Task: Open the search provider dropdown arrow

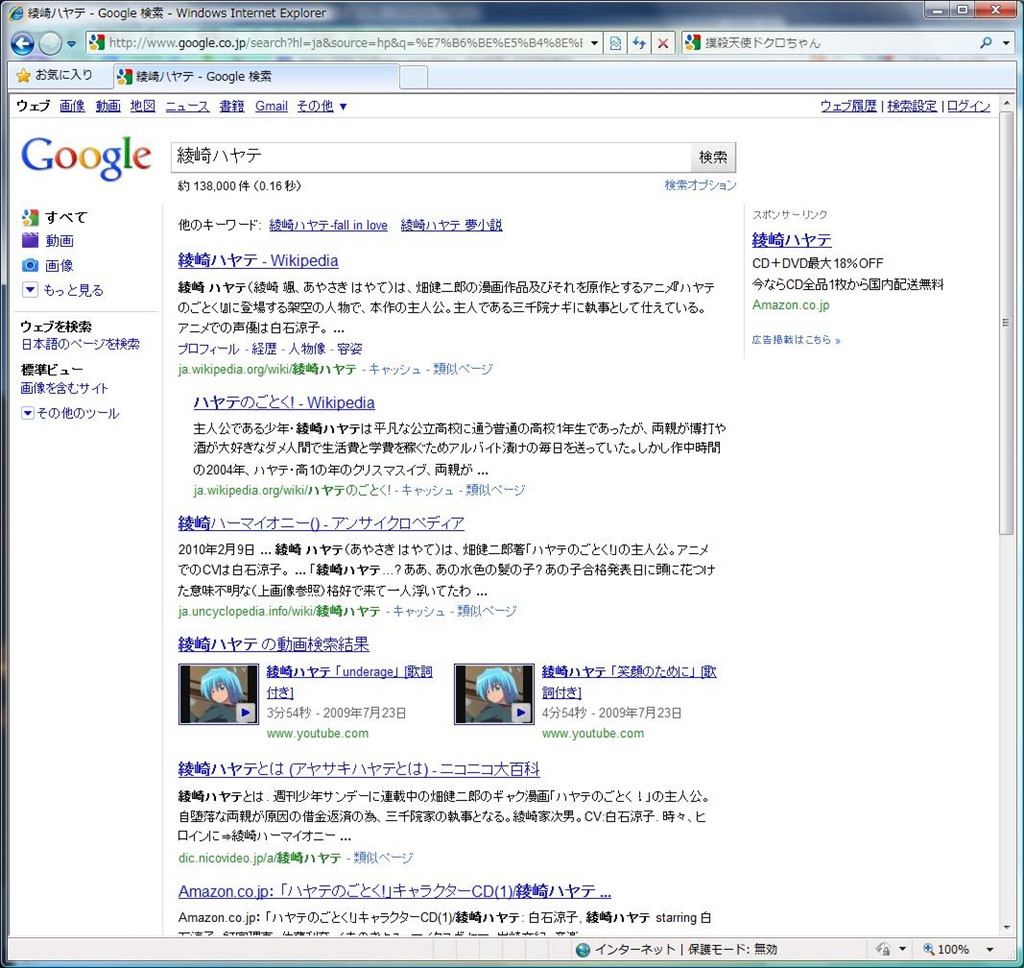Action: (x=1006, y=43)
